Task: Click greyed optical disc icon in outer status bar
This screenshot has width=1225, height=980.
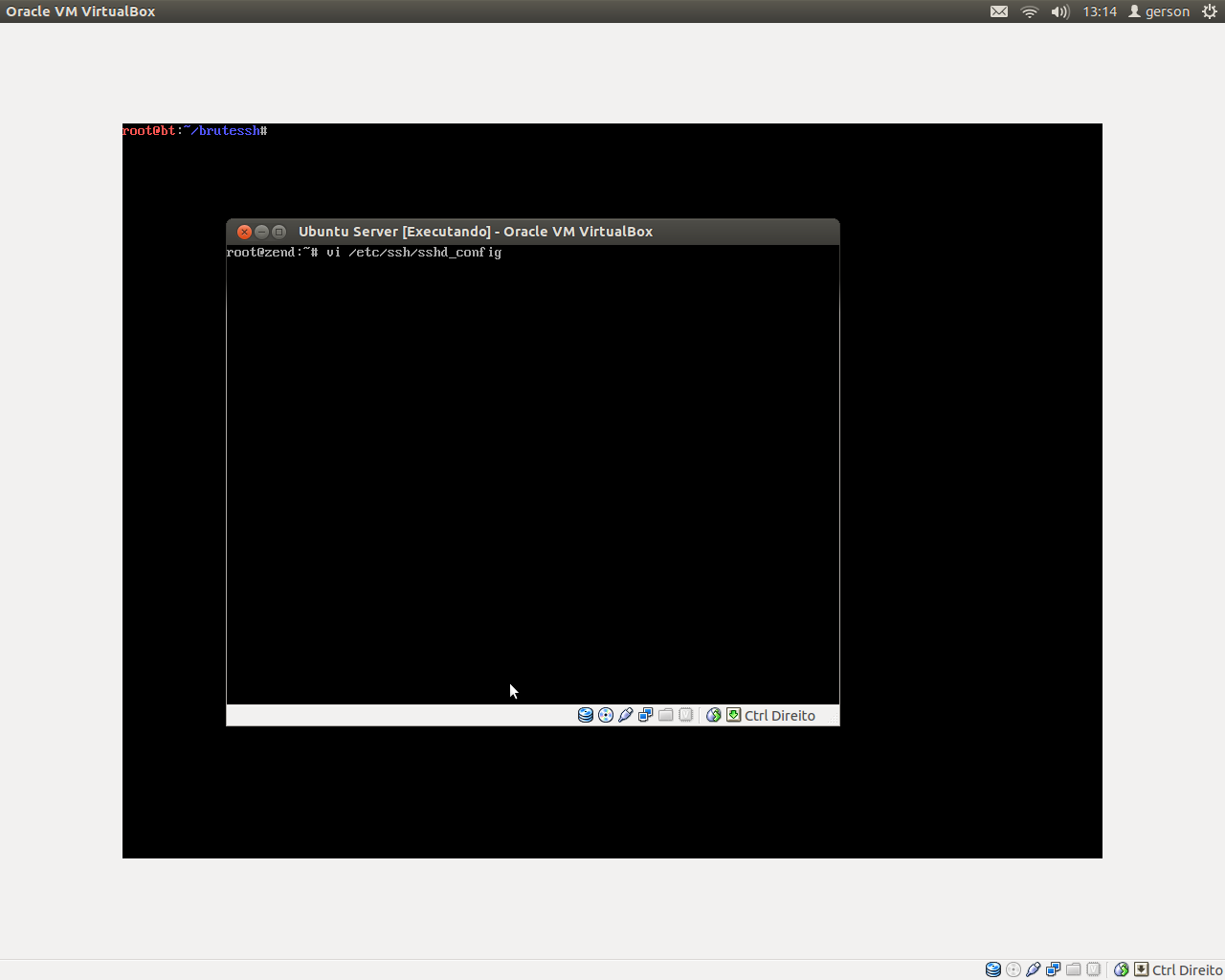Action: 1013,969
